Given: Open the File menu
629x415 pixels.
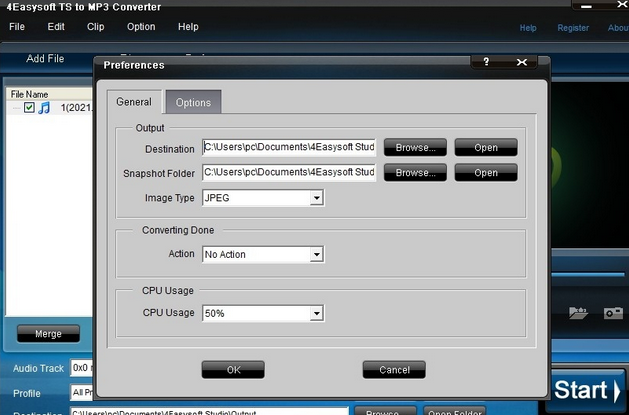Looking at the screenshot, I should tap(17, 27).
